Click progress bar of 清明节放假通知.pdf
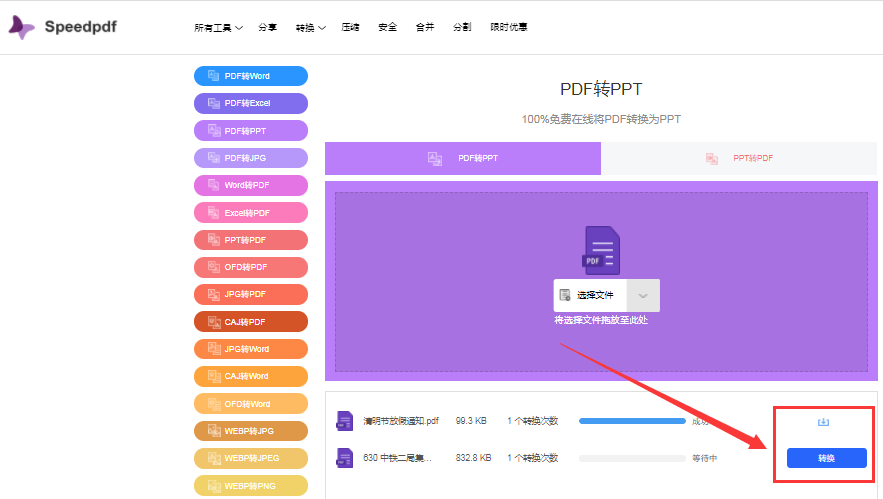The width and height of the screenshot is (883, 499). pyautogui.click(x=632, y=421)
